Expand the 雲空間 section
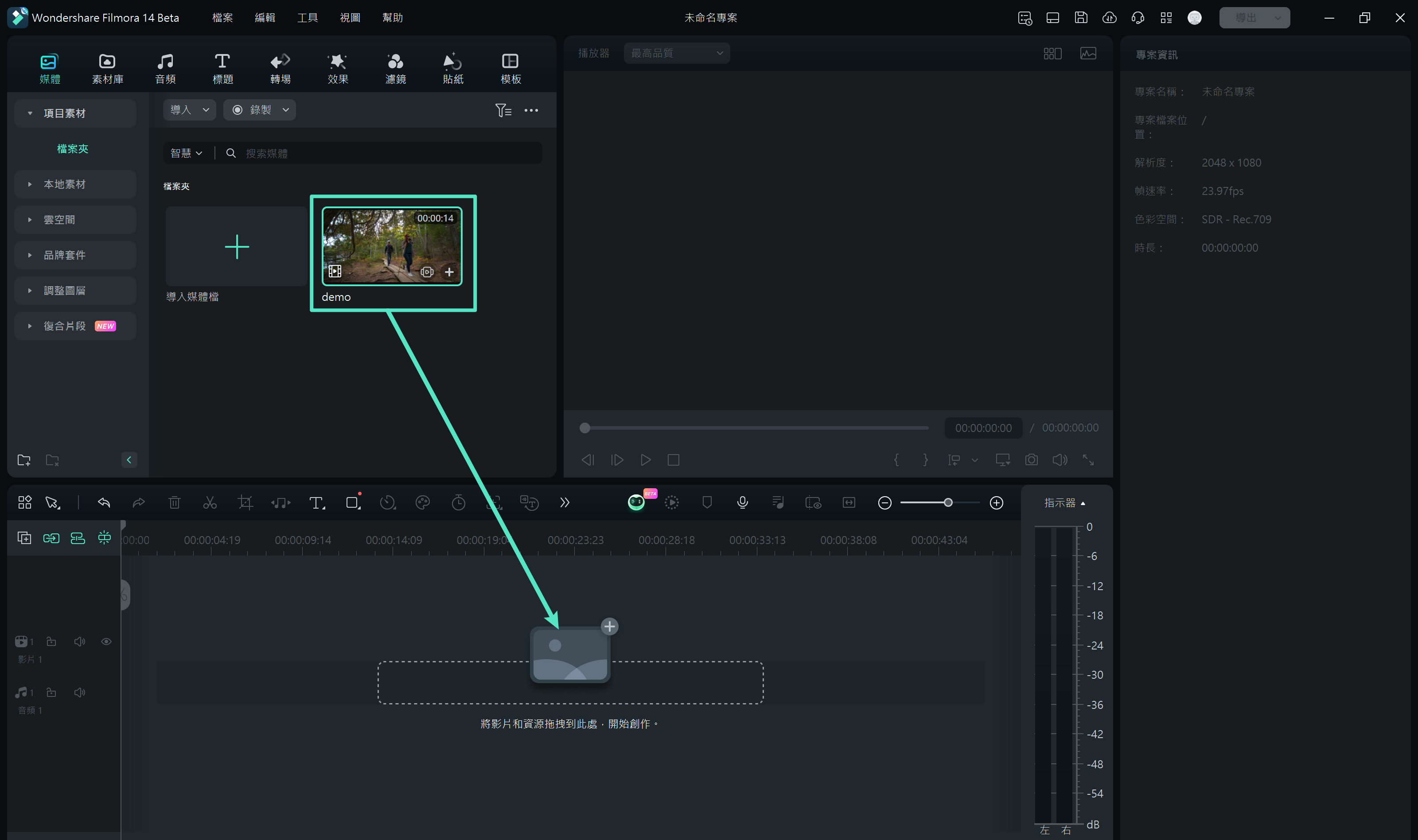The height and width of the screenshot is (840, 1418). [x=30, y=220]
